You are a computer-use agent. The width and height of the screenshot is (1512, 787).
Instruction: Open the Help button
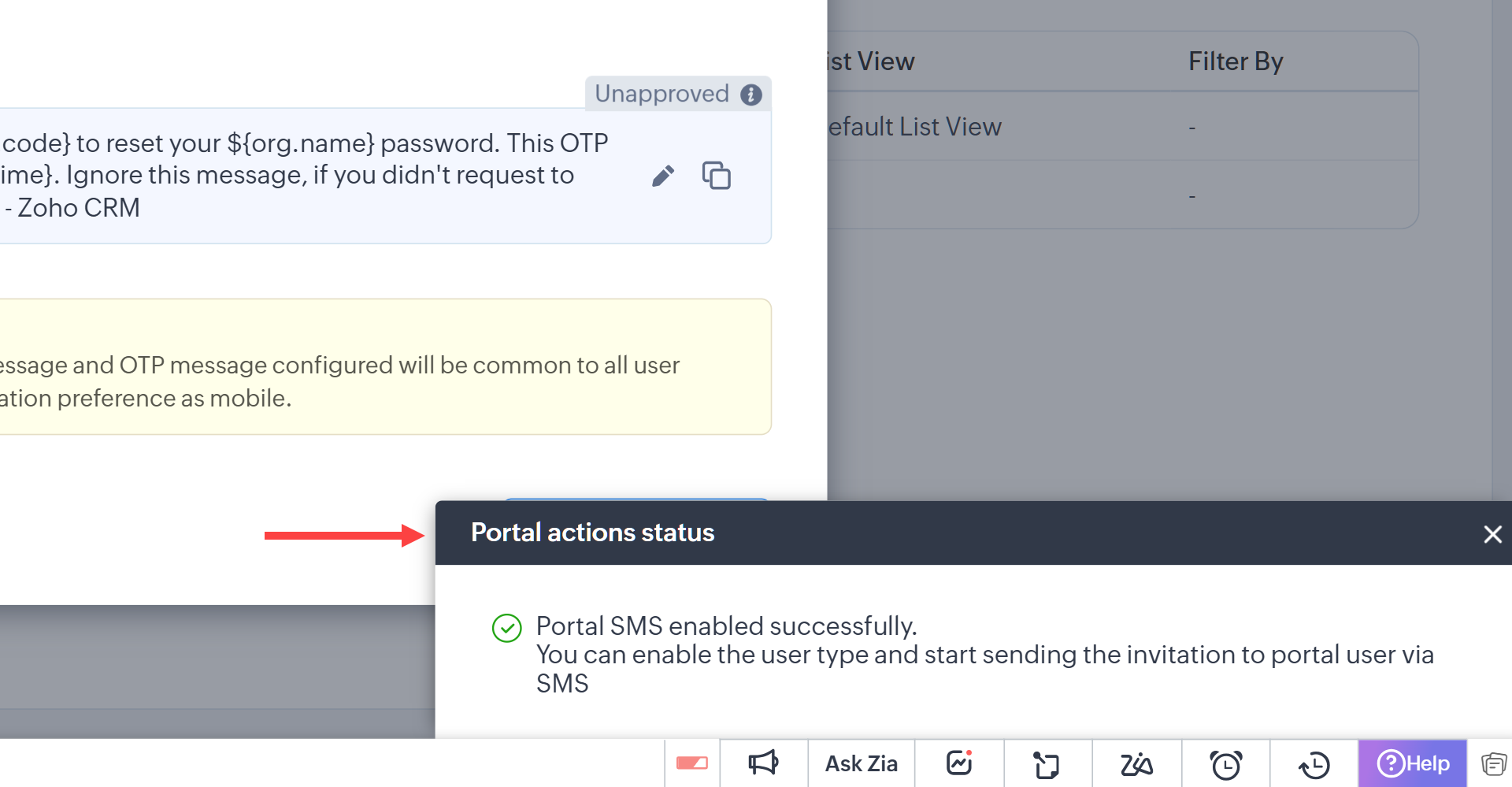pos(1413,763)
